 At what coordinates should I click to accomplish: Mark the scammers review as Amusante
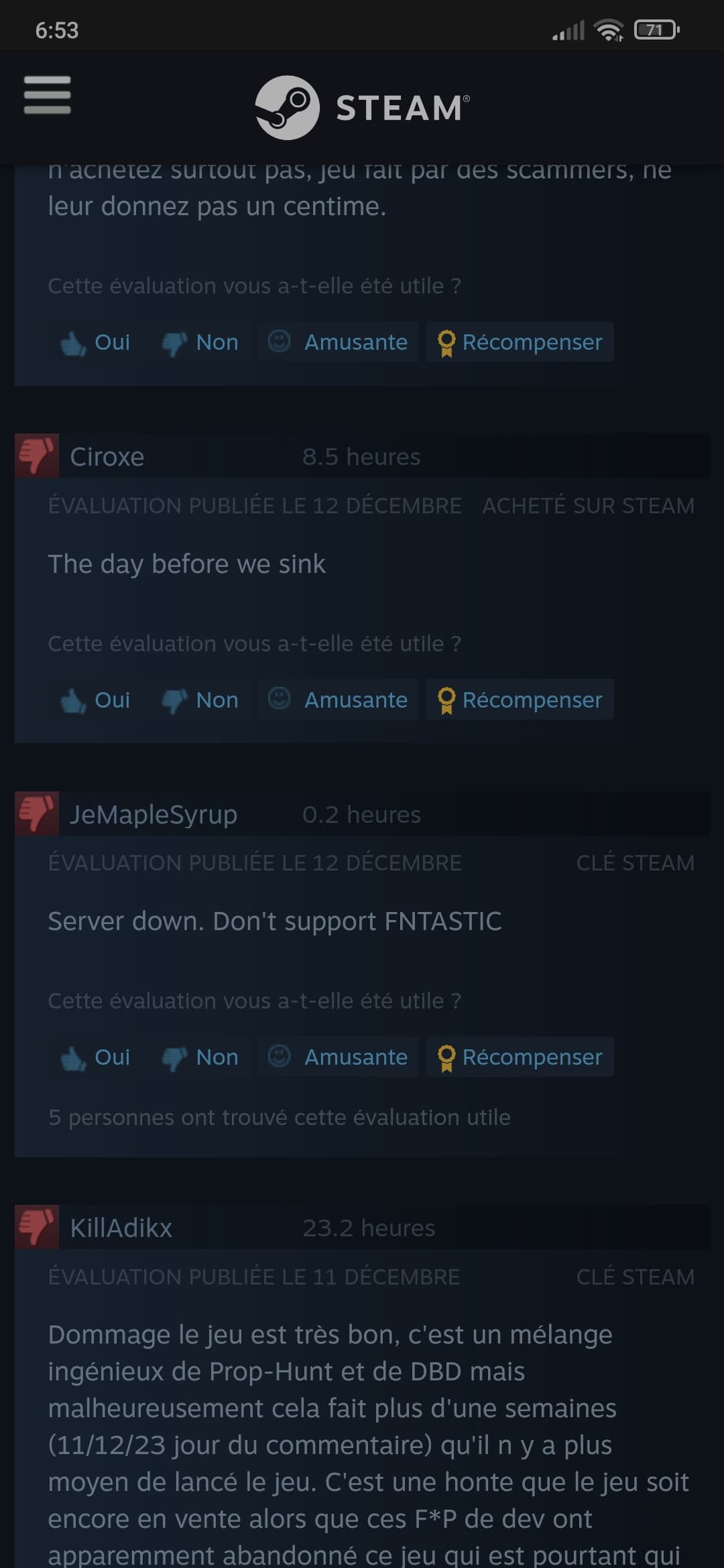(338, 342)
